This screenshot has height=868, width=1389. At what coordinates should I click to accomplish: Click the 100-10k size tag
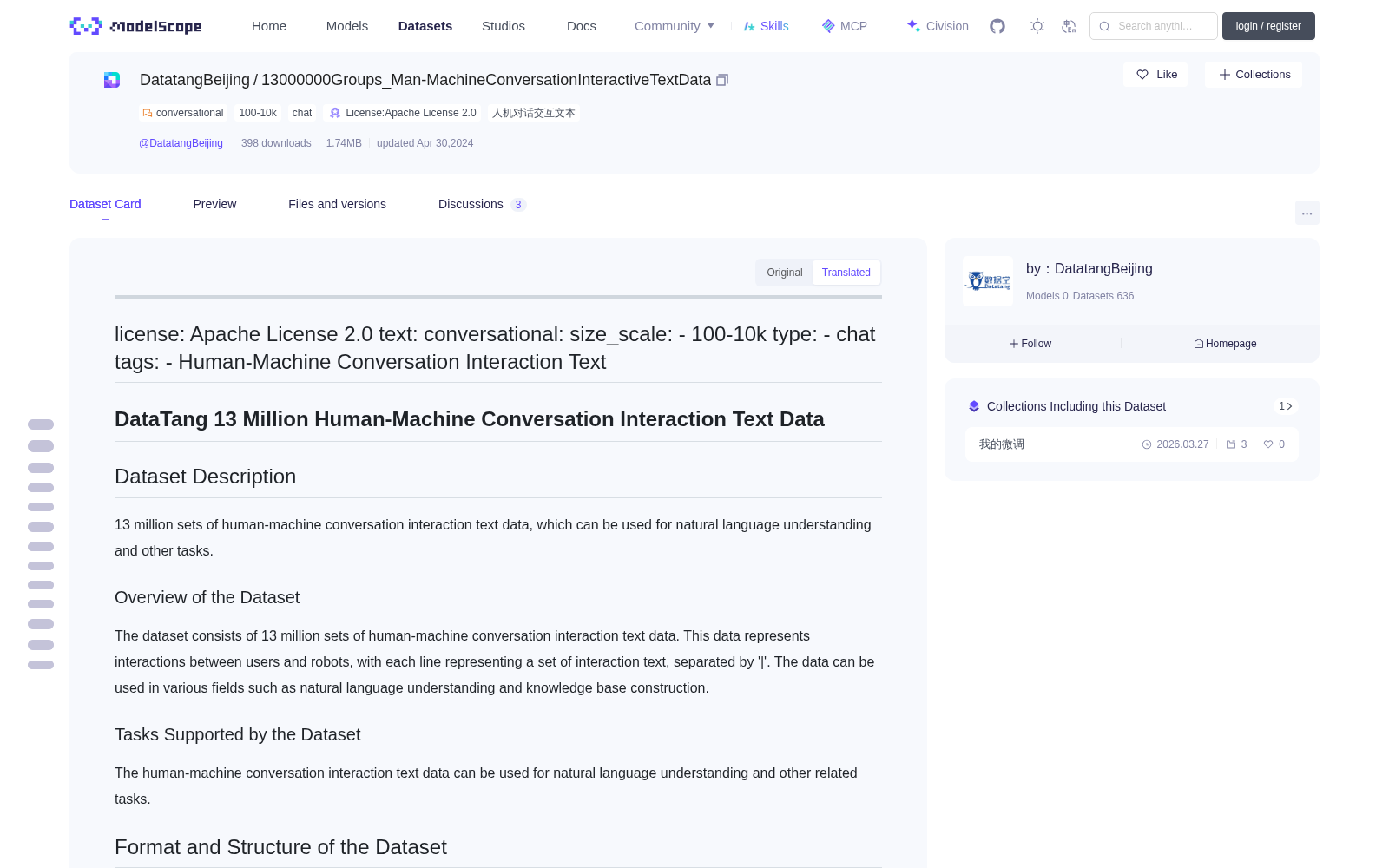(x=258, y=113)
